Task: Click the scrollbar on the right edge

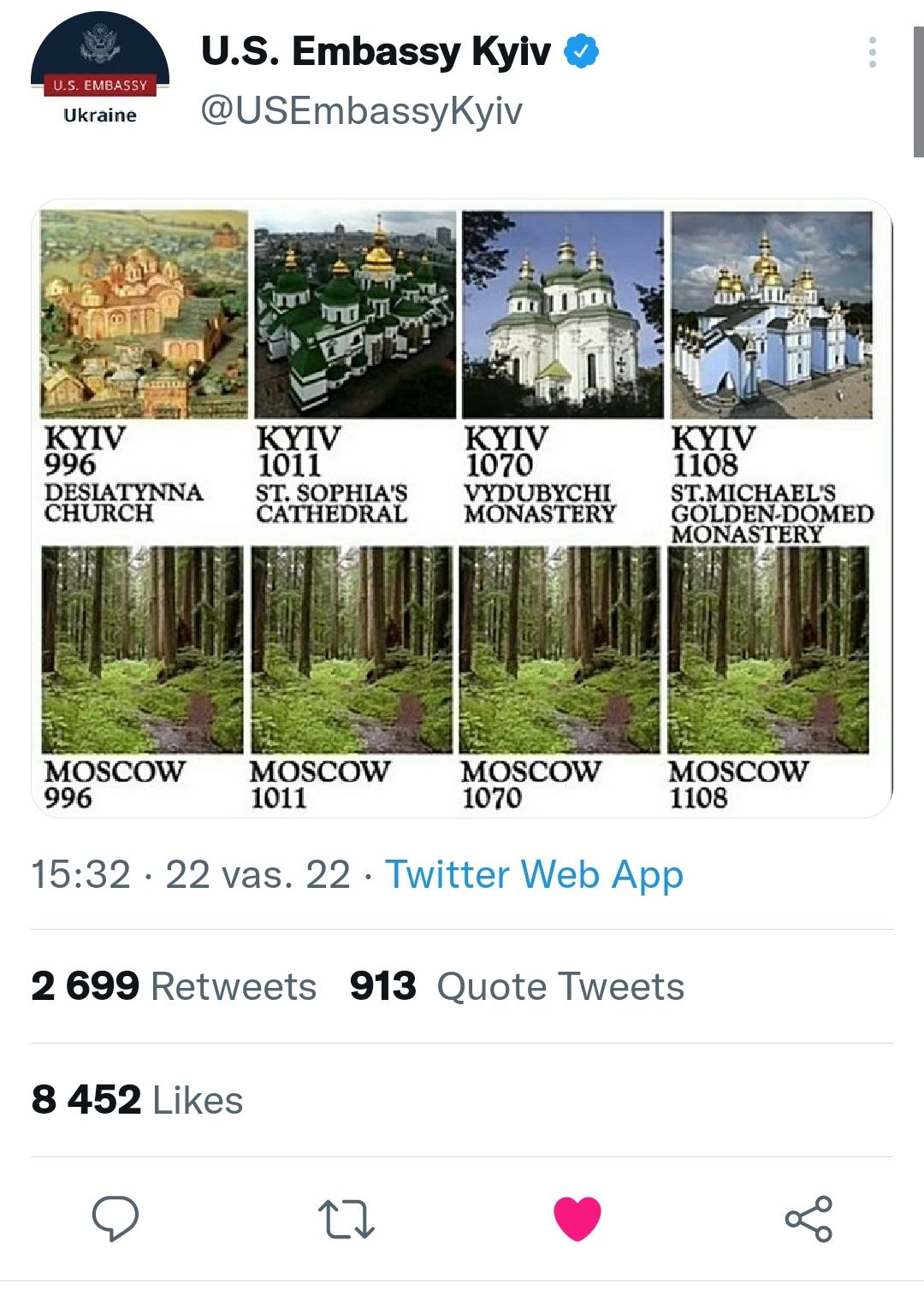Action: [x=918, y=92]
